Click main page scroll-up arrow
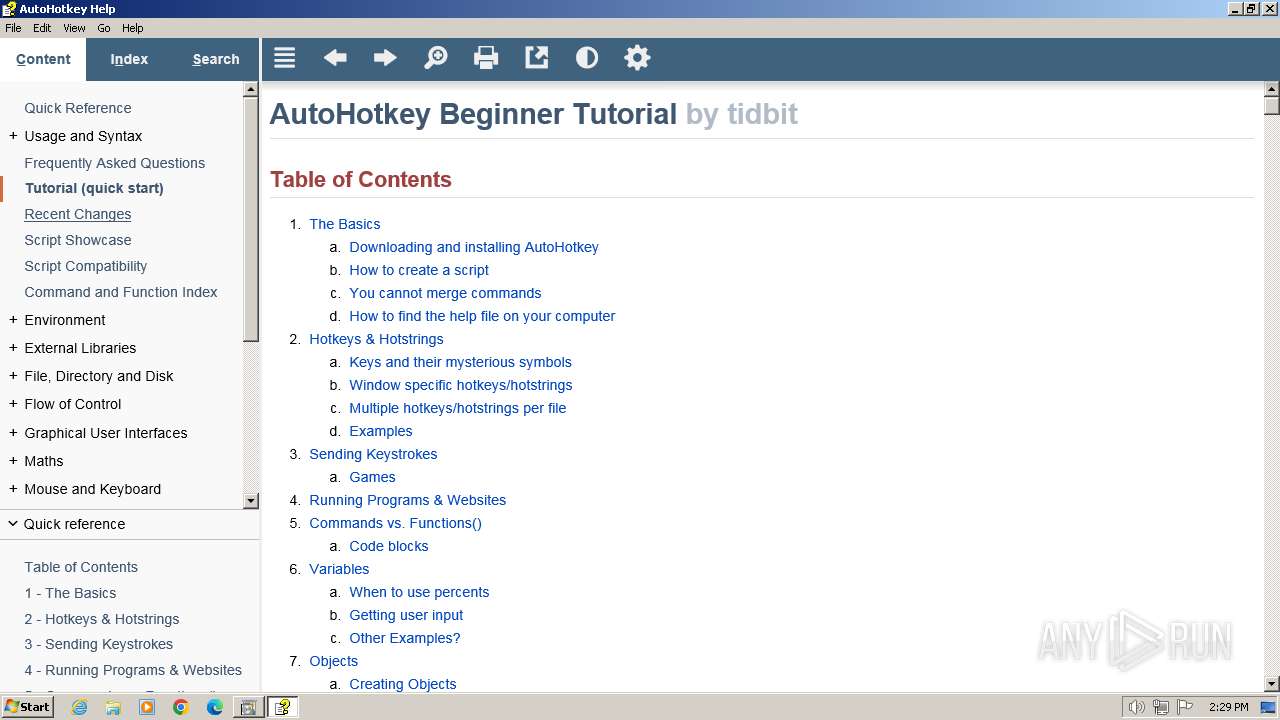The width and height of the screenshot is (1280, 720). [1272, 89]
